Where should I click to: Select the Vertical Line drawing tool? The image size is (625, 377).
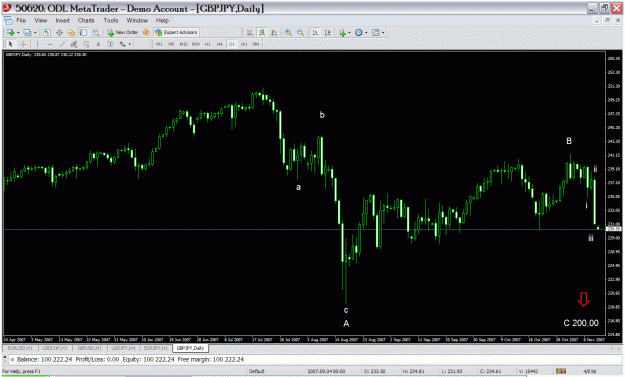pos(37,44)
